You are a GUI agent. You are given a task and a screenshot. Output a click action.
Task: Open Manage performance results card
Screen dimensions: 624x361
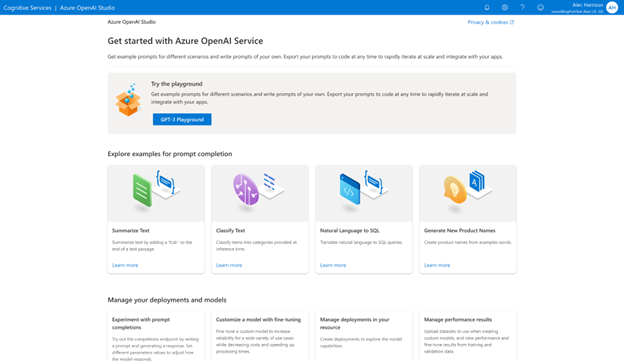pos(468,336)
